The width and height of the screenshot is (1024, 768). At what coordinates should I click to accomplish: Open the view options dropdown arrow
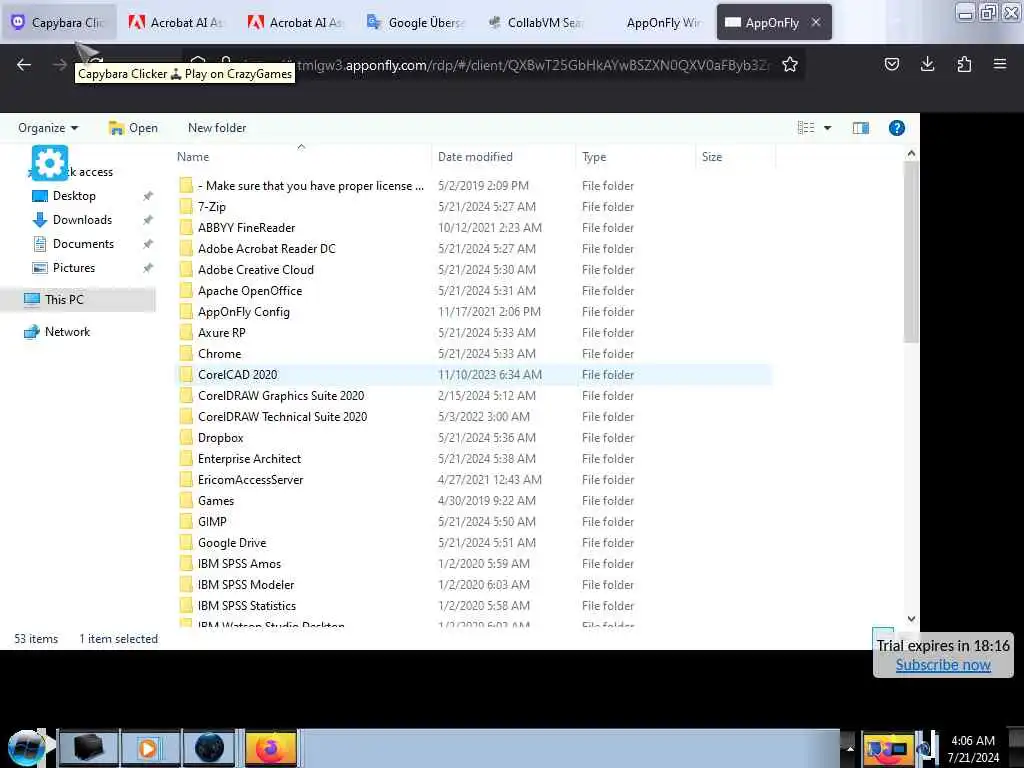(827, 128)
